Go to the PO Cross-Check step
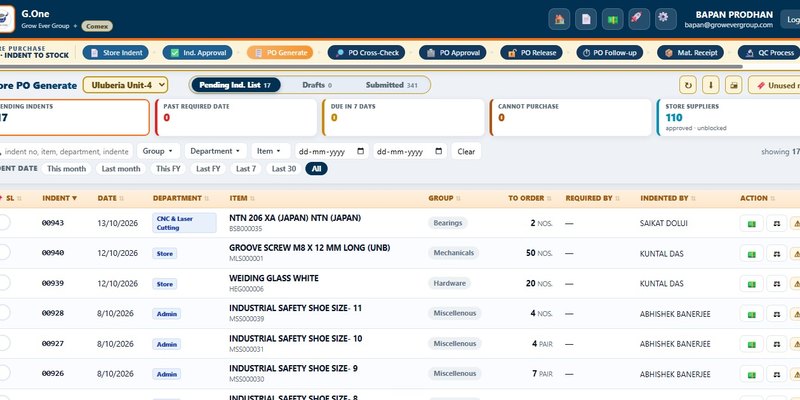Screen dimensions: 800x400 [x=366, y=53]
